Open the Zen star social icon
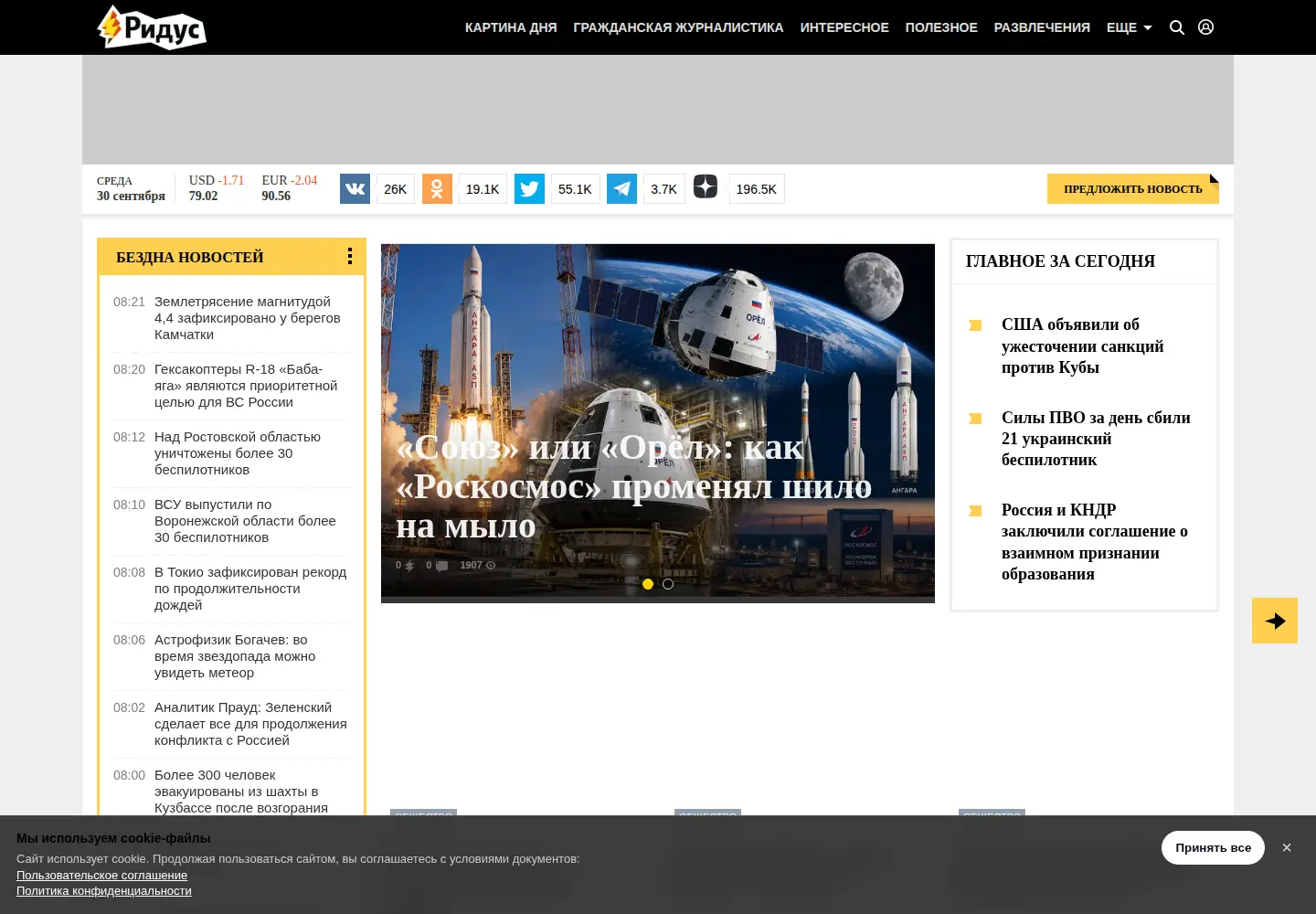Image resolution: width=1316 pixels, height=914 pixels. (706, 186)
